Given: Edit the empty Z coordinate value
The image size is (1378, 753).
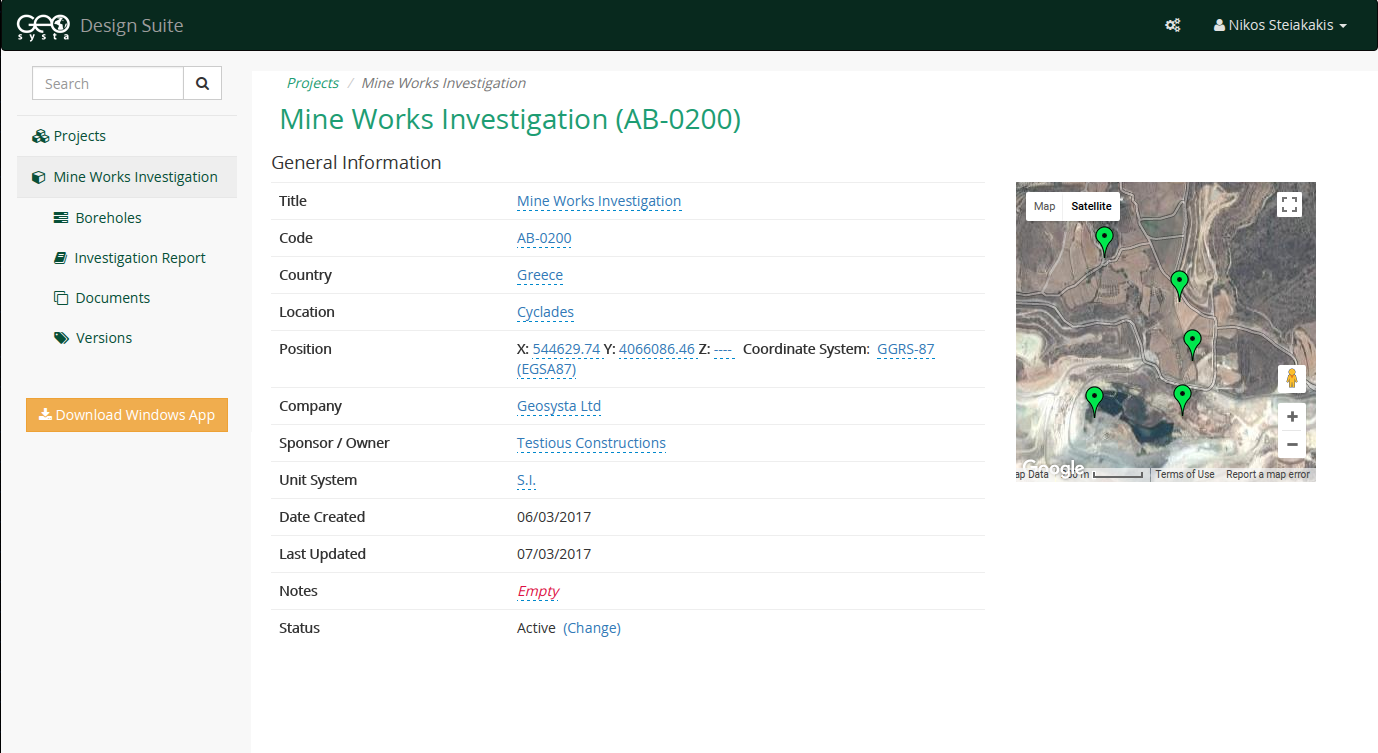Looking at the screenshot, I should coord(724,349).
